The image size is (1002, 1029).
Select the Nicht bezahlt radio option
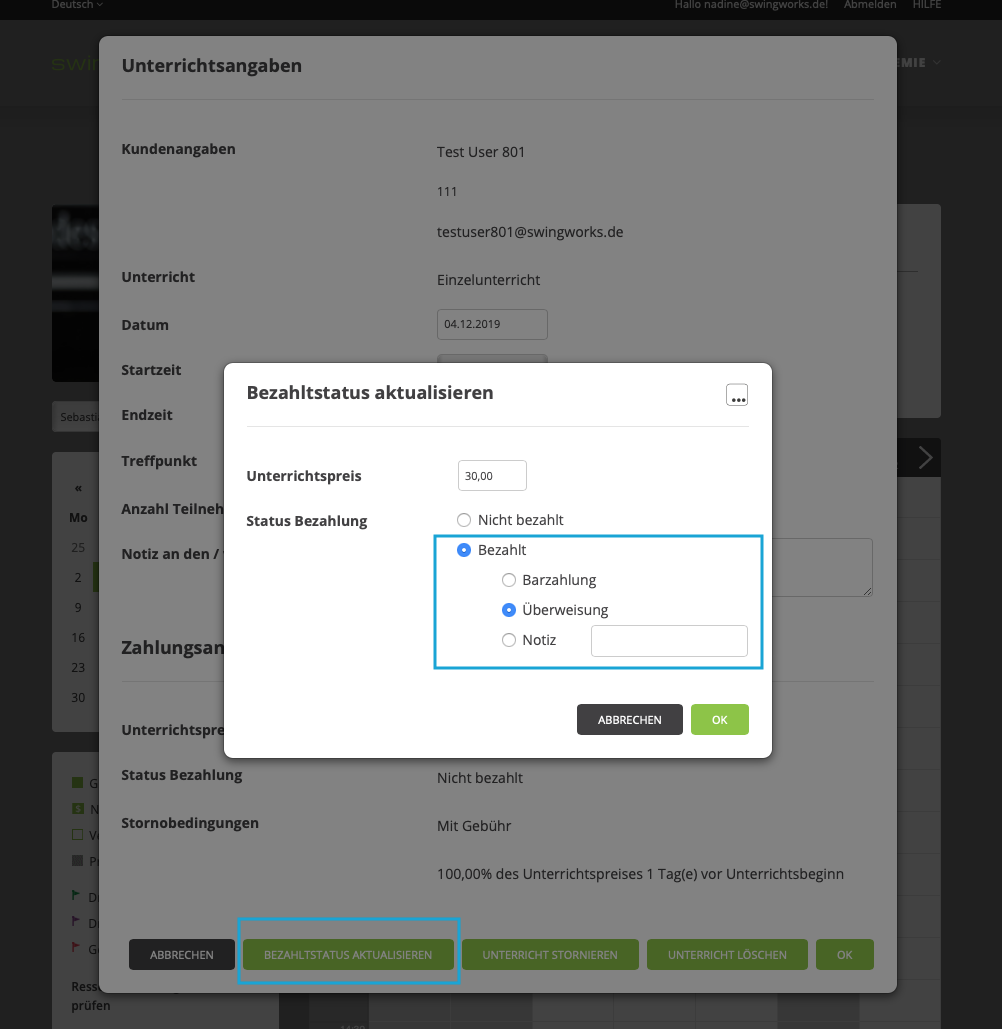pyautogui.click(x=463, y=520)
